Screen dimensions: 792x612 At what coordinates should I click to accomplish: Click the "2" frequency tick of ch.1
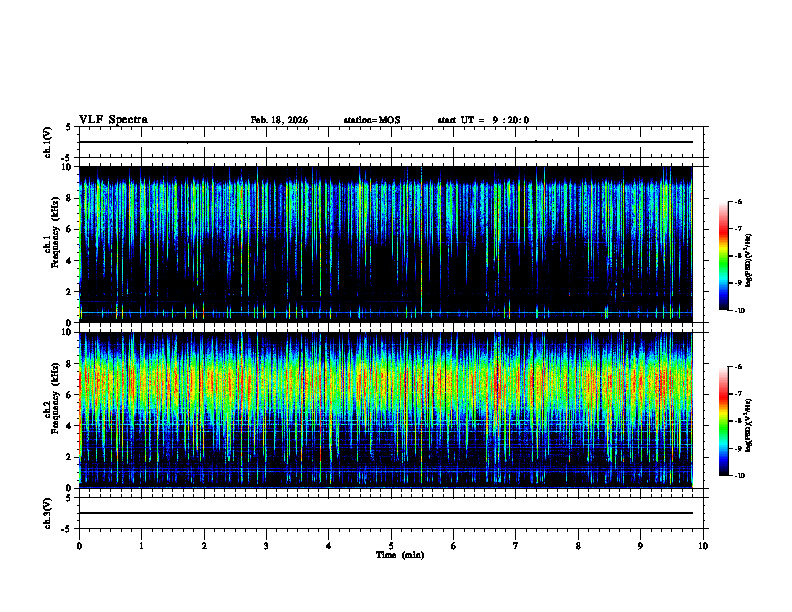69,292
